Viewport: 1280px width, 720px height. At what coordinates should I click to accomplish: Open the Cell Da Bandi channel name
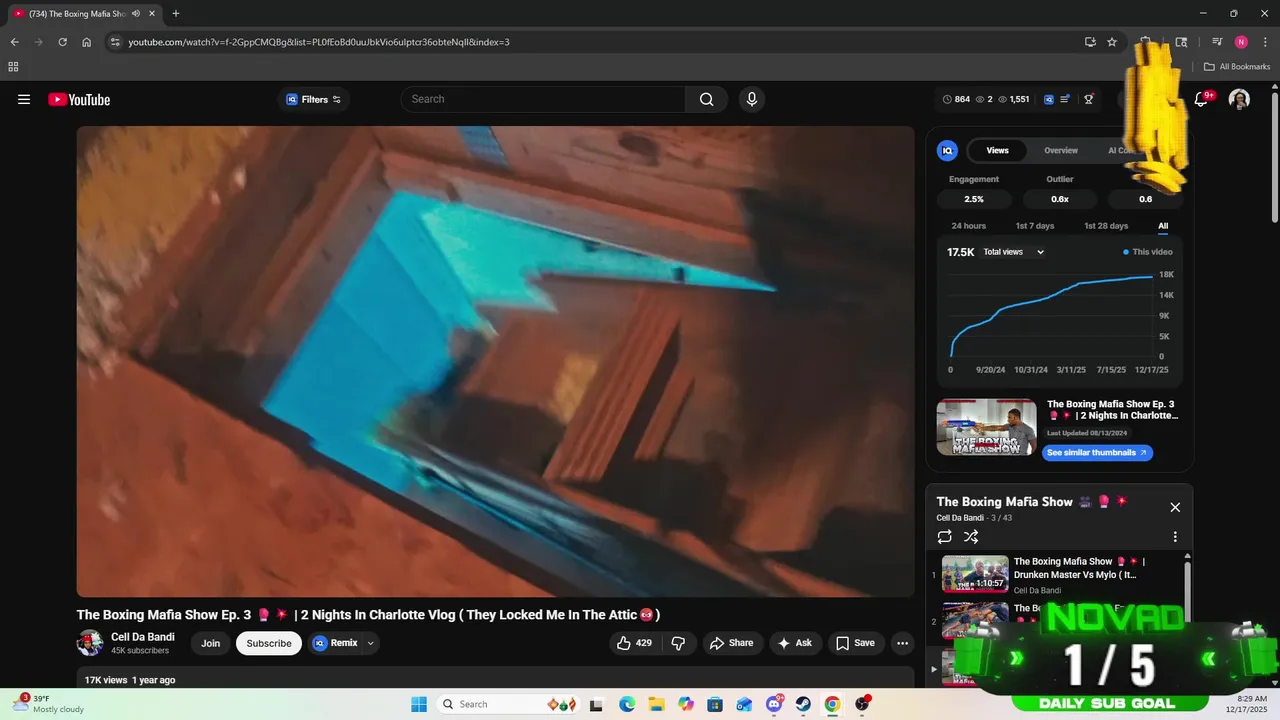coord(143,637)
